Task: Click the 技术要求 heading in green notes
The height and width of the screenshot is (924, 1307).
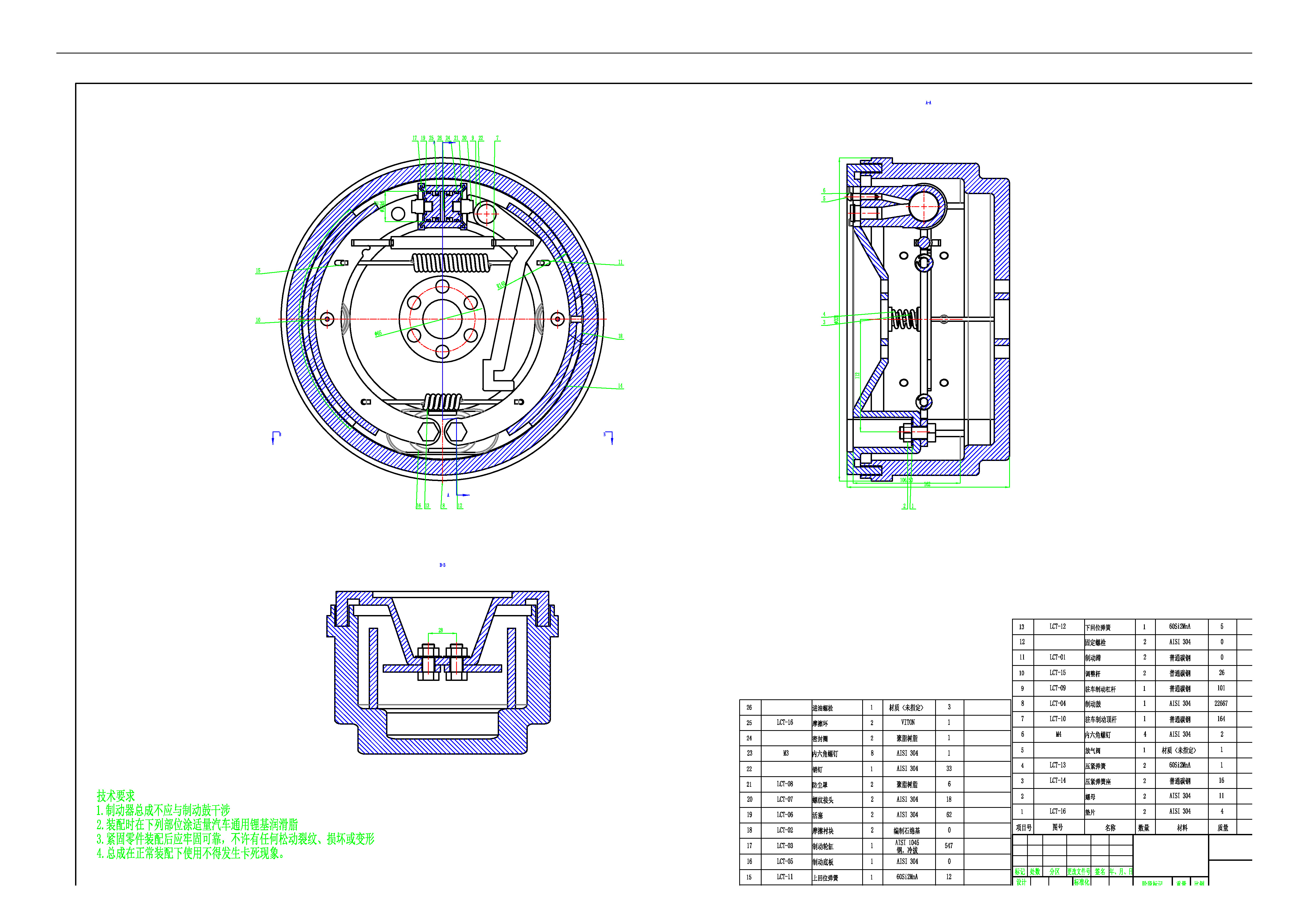Action: click(116, 796)
